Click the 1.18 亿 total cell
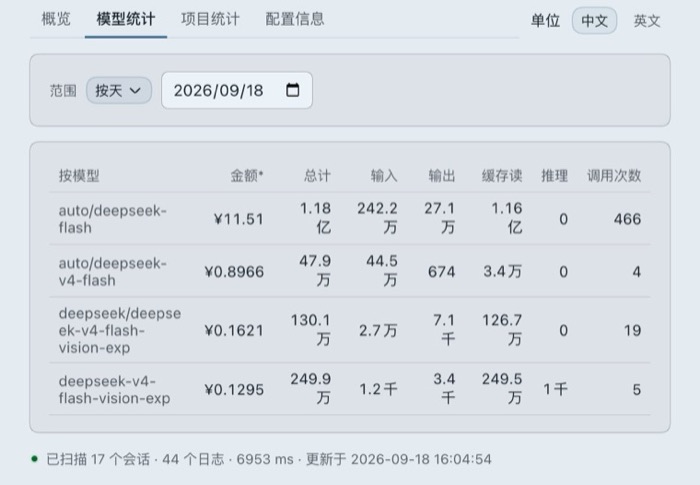The height and width of the screenshot is (485, 700). pos(315,218)
